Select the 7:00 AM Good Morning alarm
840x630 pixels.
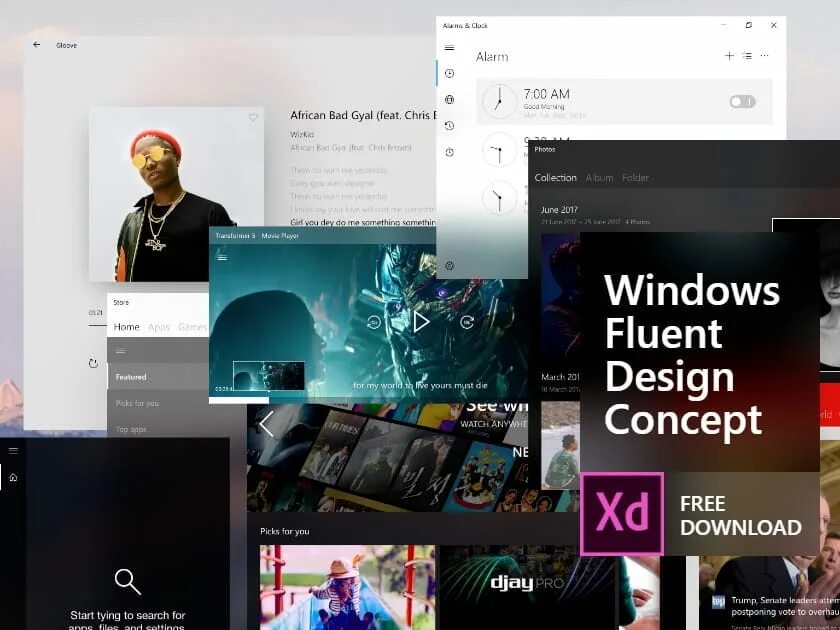pos(625,101)
